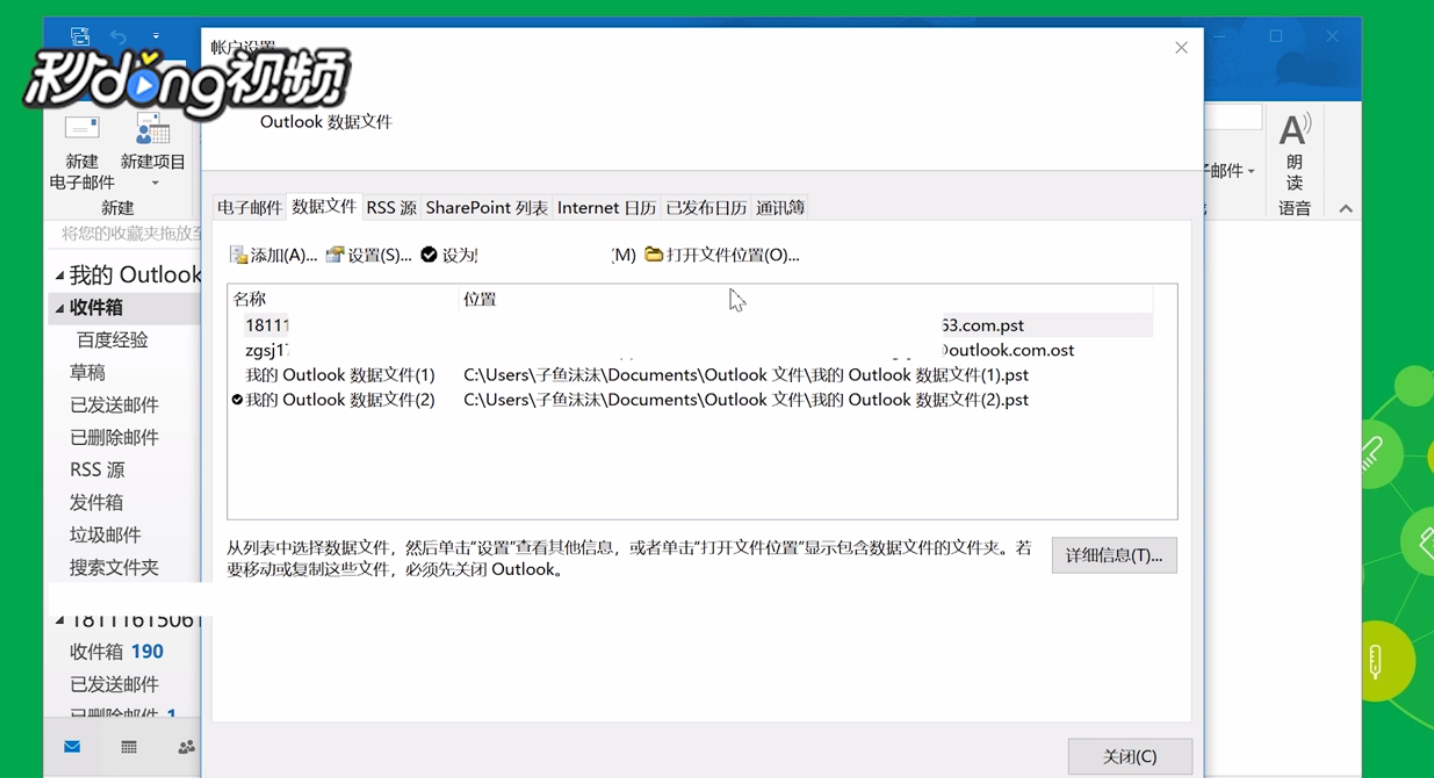The image size is (1434, 778).
Task: Select 我的 Outlook 数据文件(1) in the Name column
Action: pos(340,375)
